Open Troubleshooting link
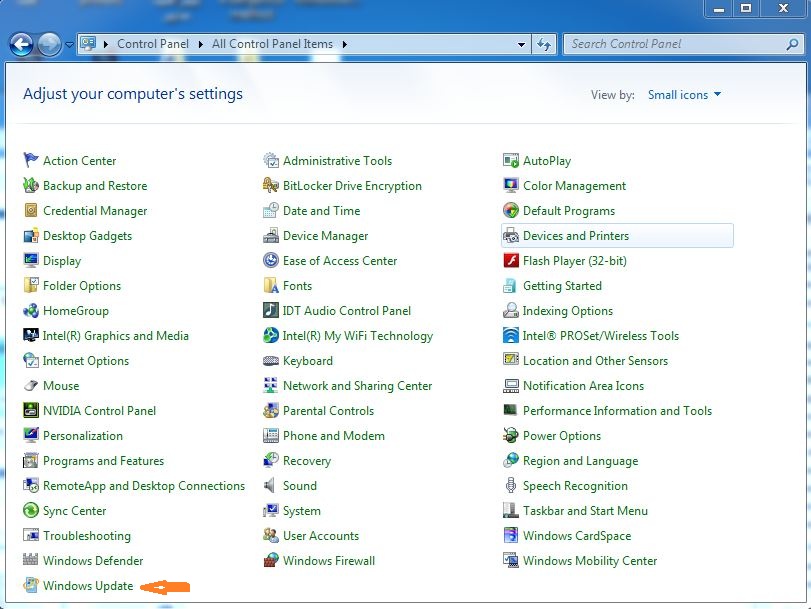Image resolution: width=811 pixels, height=609 pixels. pos(87,536)
